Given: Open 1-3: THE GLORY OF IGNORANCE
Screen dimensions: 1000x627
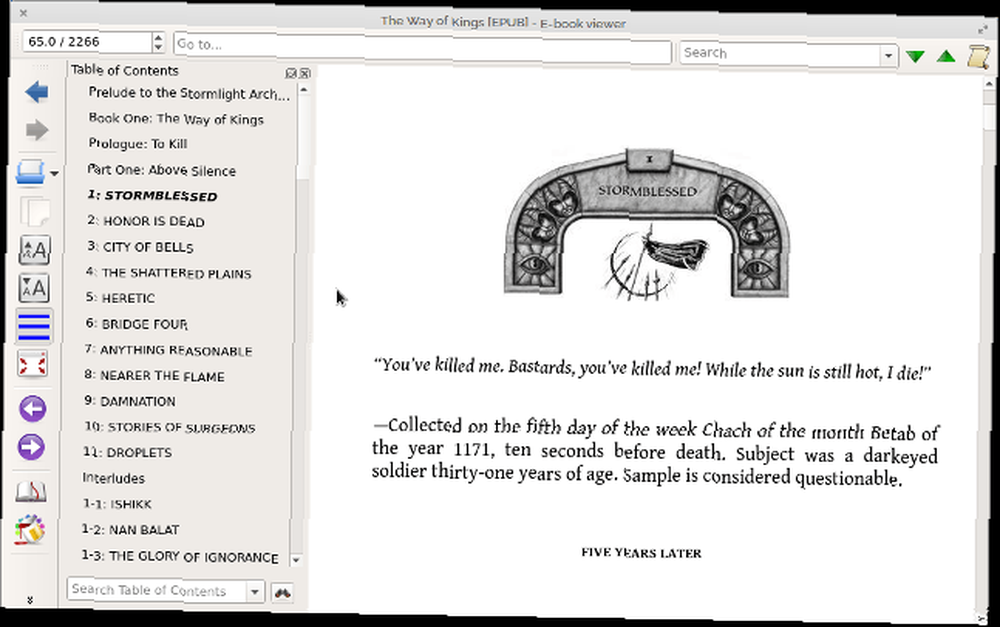Looking at the screenshot, I should 180,556.
